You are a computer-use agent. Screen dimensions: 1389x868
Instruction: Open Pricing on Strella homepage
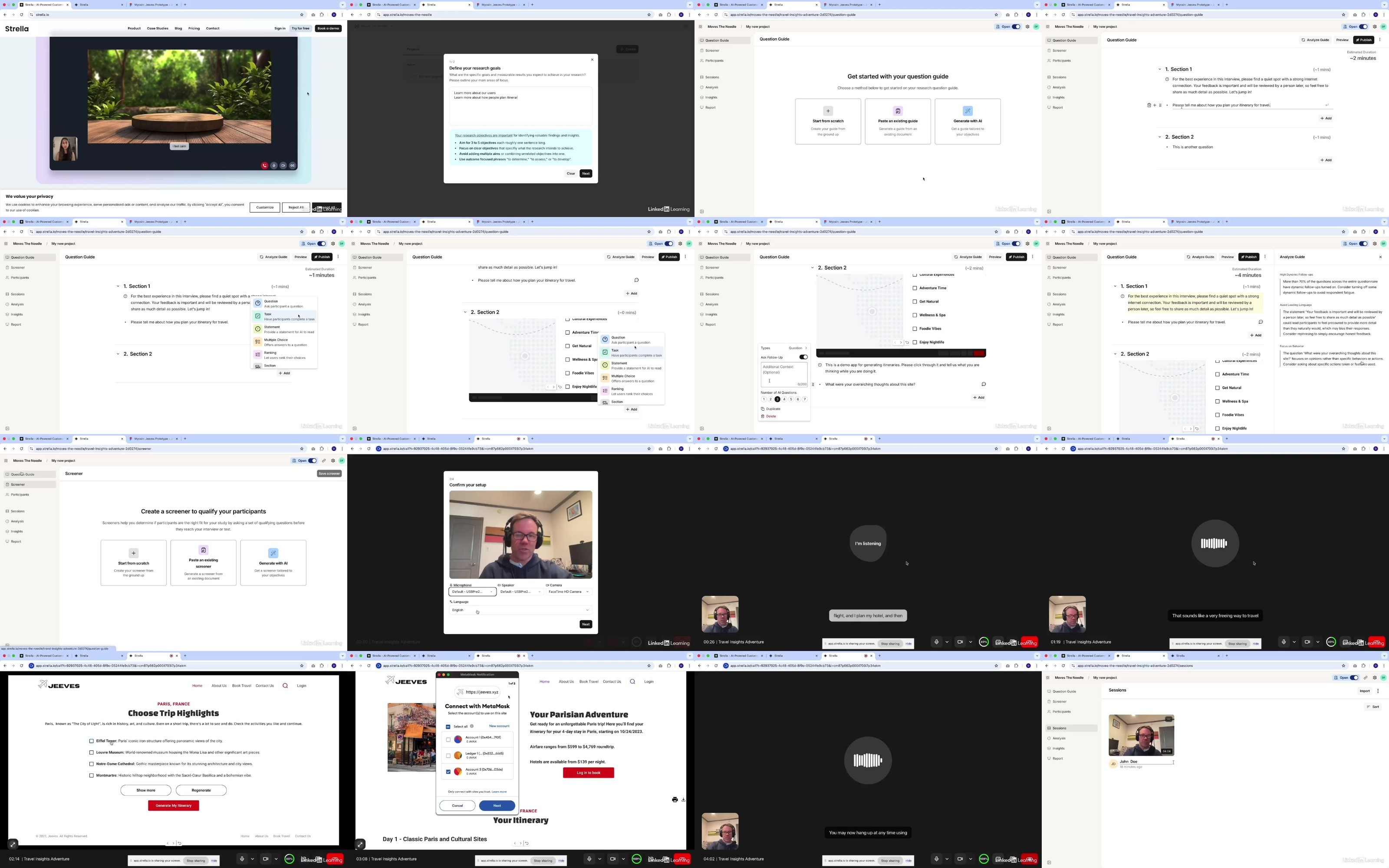pos(194,28)
